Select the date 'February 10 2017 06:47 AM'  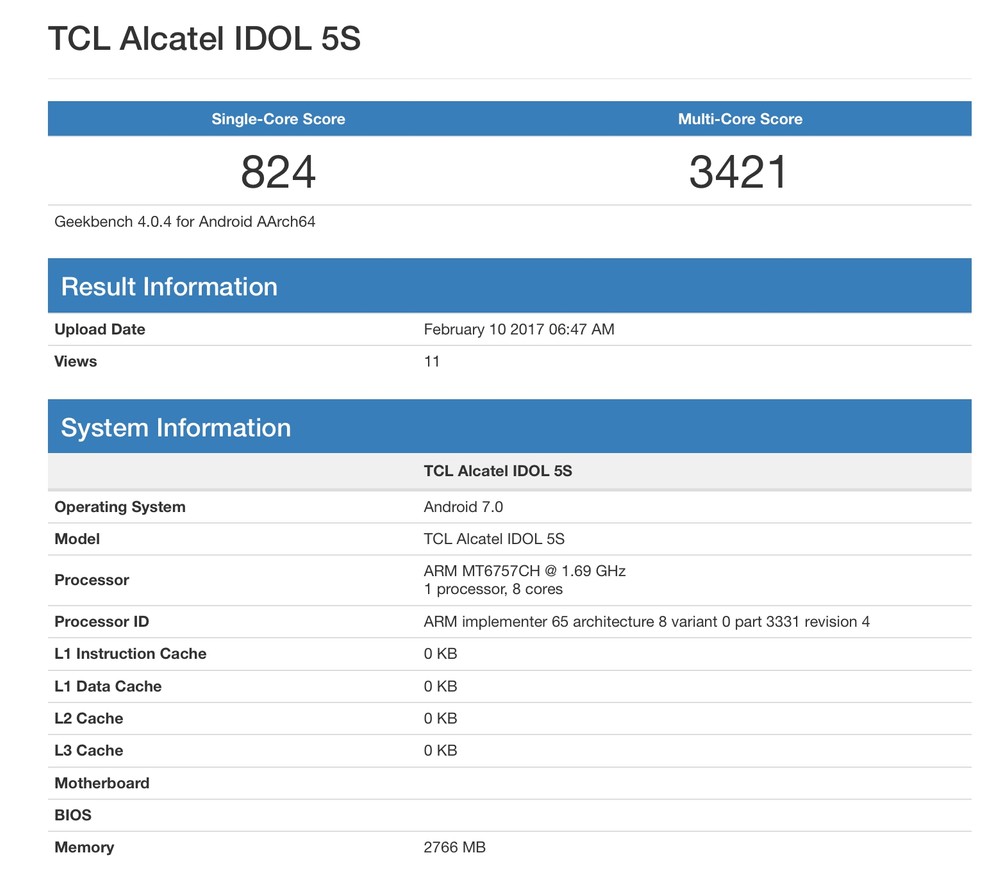[x=519, y=330]
